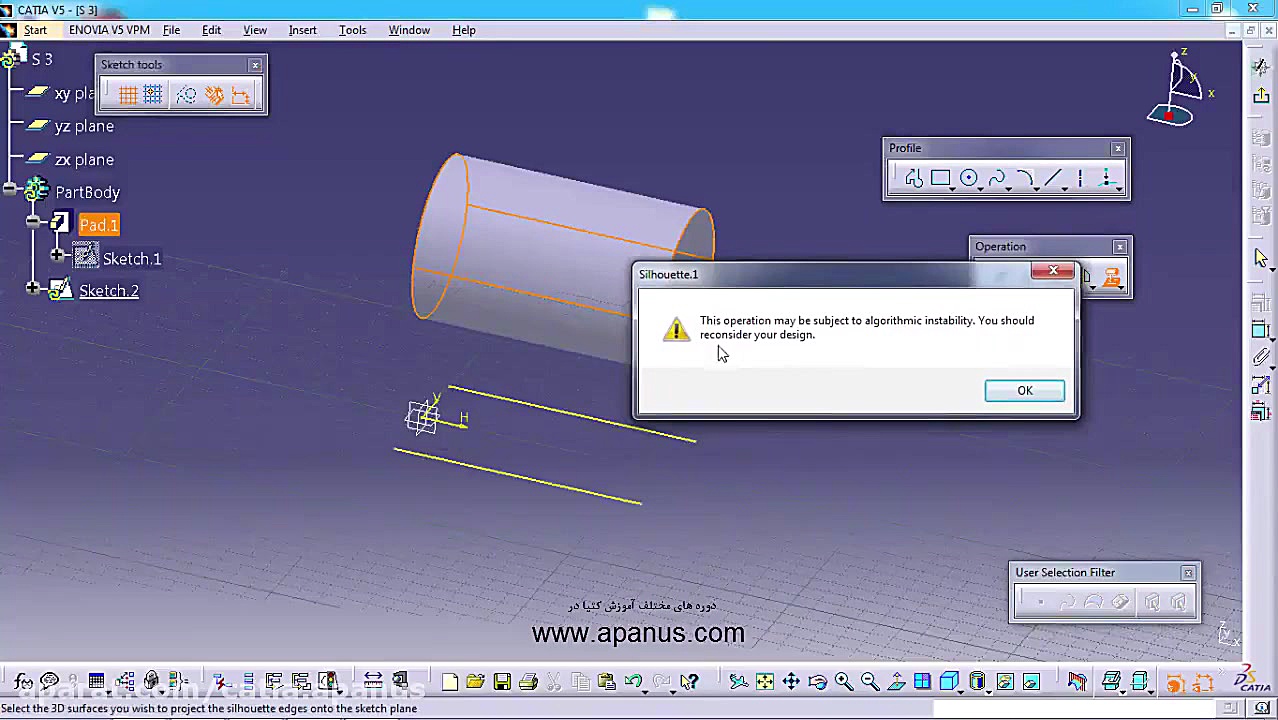The width and height of the screenshot is (1278, 720).
Task: Collapse the PartBody tree node
Action: 9,189
